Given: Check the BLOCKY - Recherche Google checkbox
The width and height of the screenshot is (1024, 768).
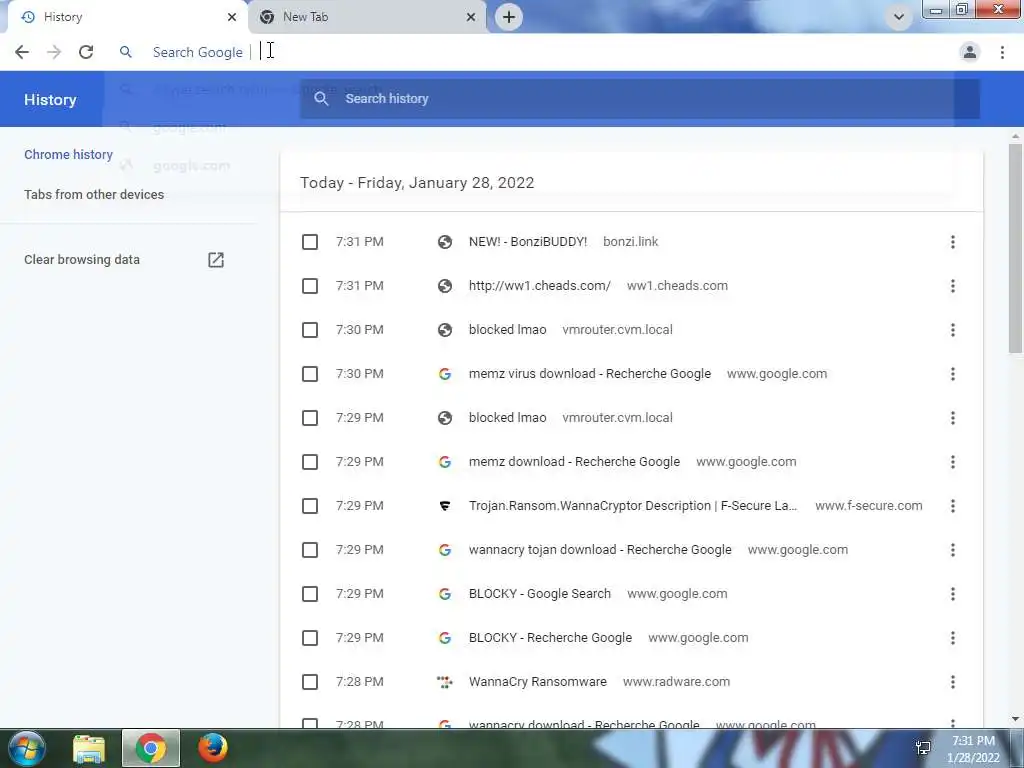Looking at the screenshot, I should [310, 638].
